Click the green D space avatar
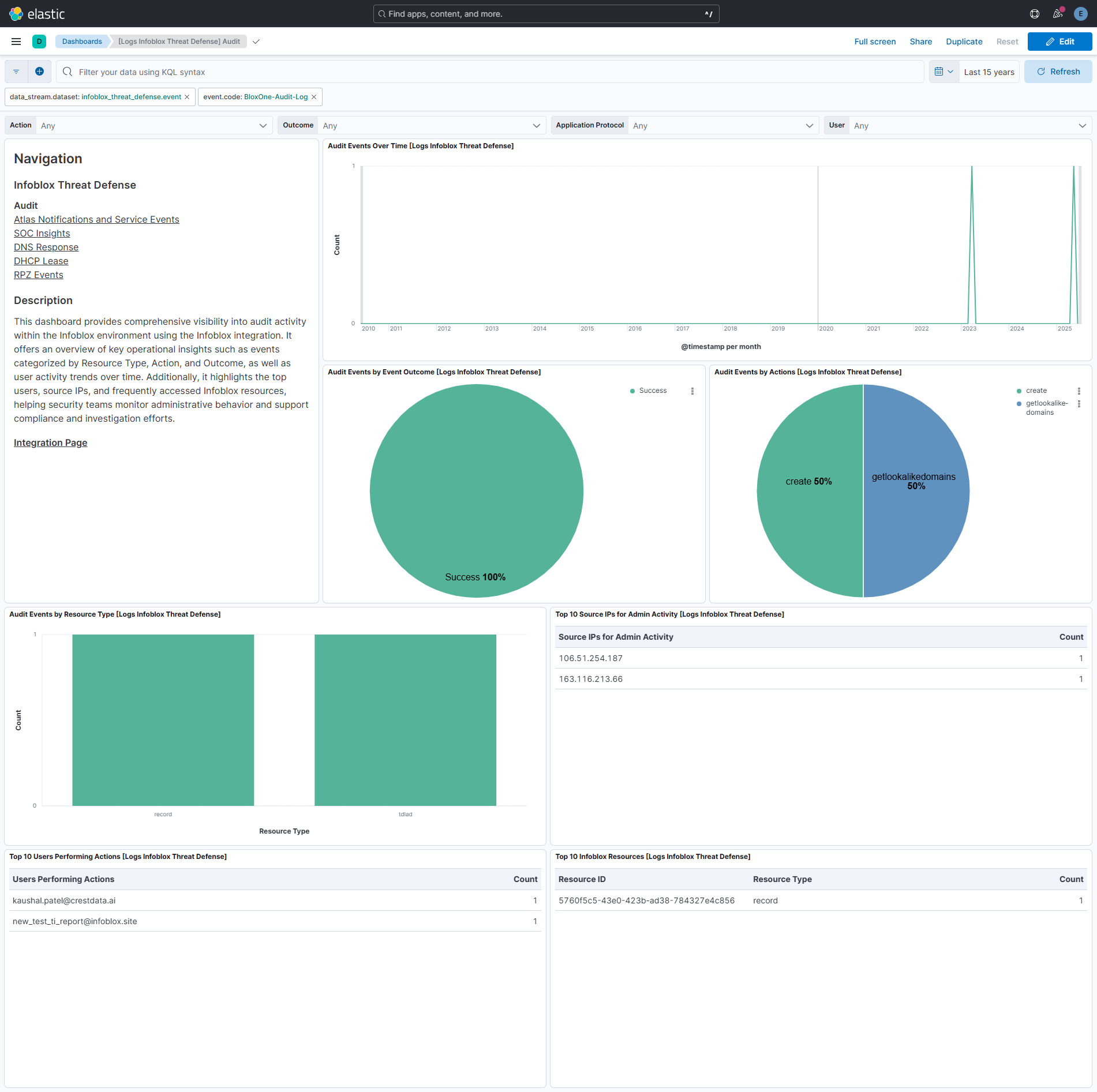 tap(39, 42)
